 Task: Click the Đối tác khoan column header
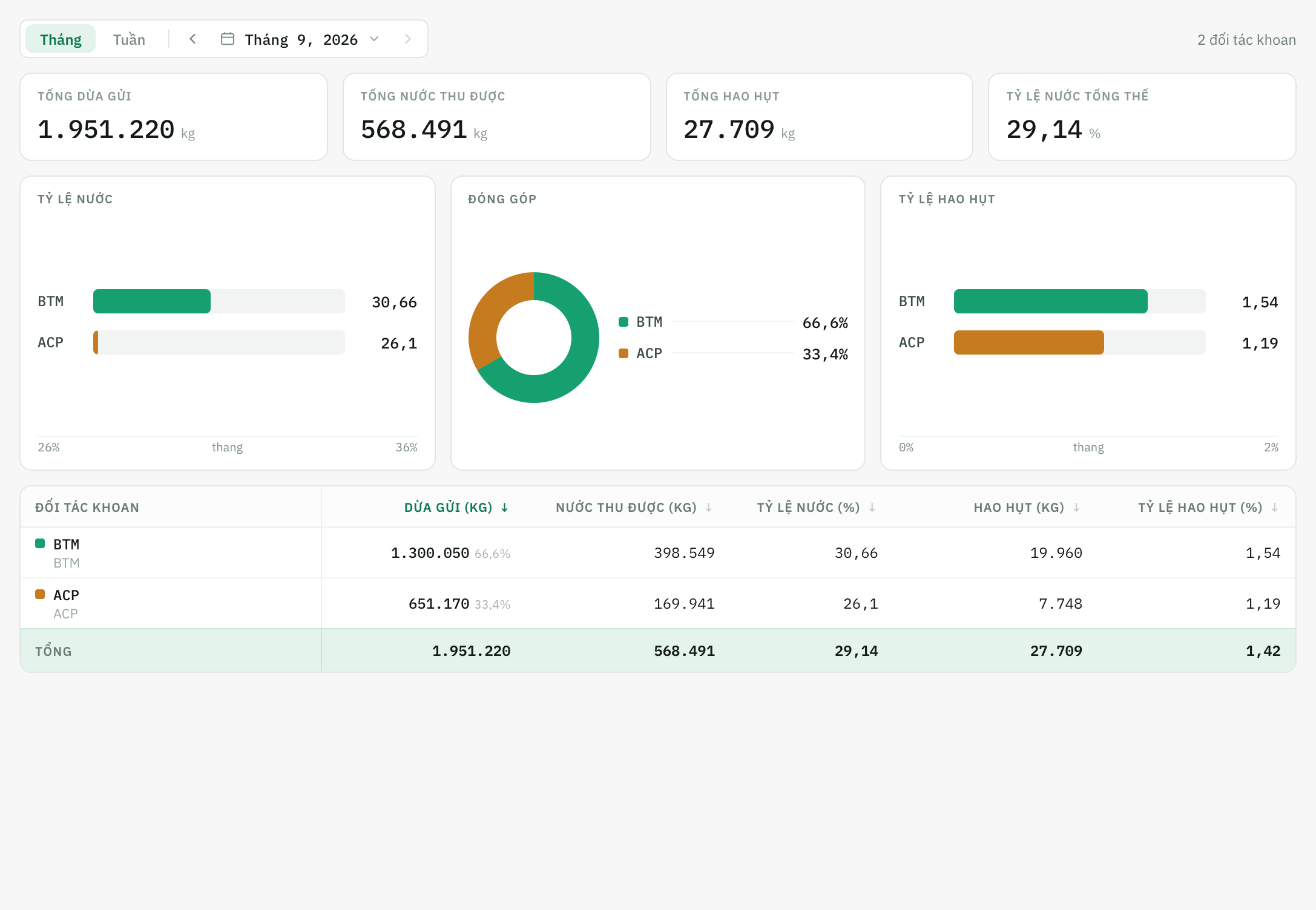87,508
